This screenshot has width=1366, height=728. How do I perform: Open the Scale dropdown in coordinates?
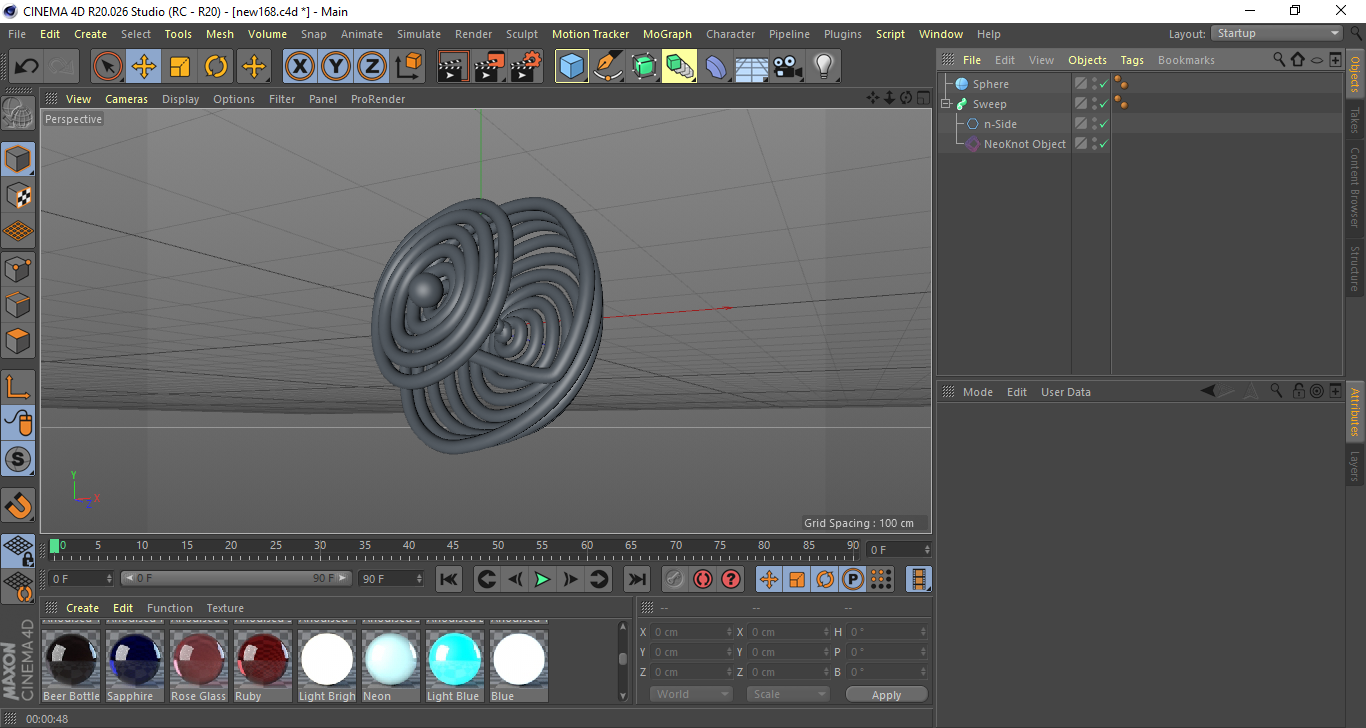(x=789, y=694)
